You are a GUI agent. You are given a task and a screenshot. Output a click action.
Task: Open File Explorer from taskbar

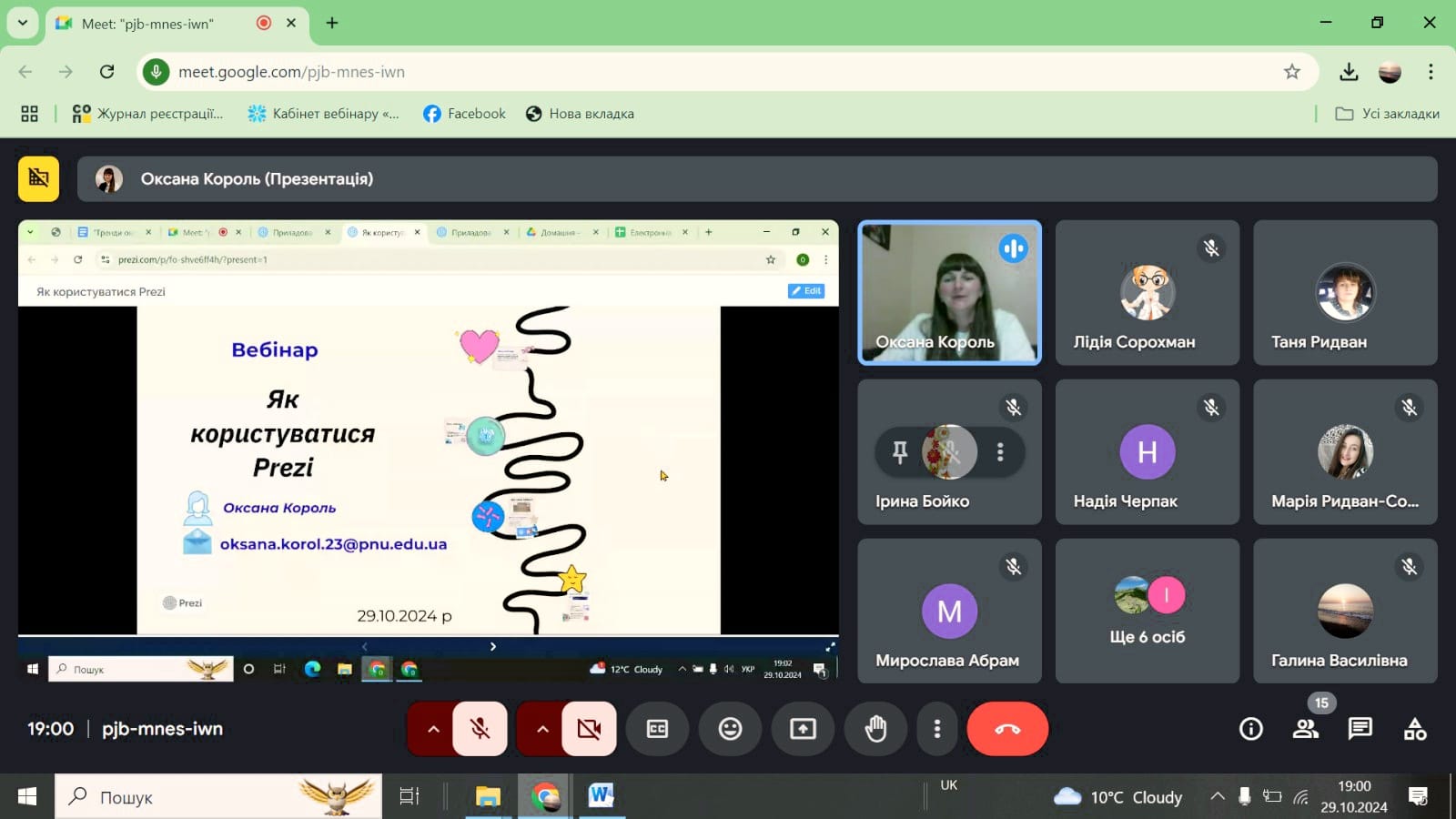[x=488, y=797]
